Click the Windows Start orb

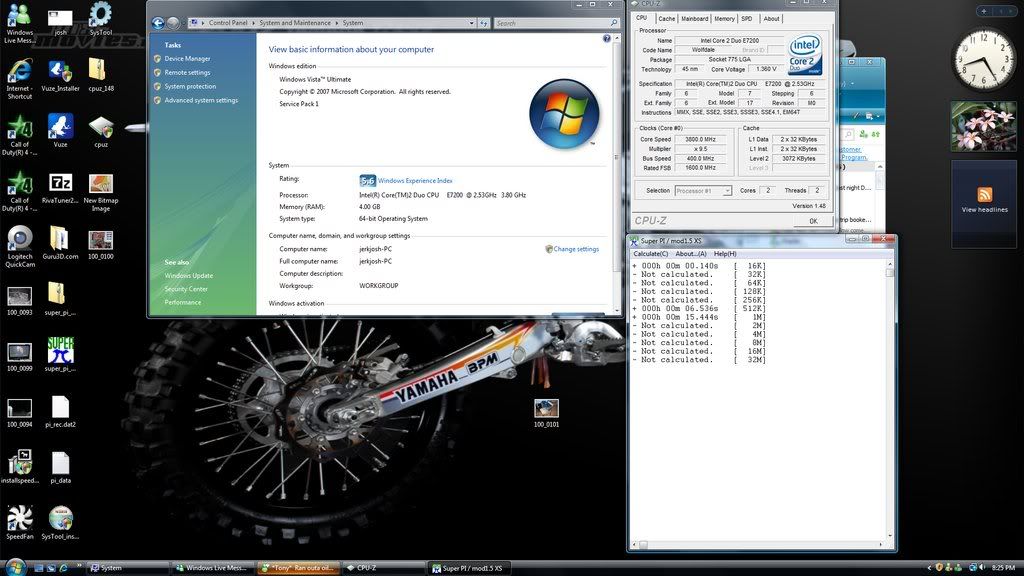[x=16, y=566]
